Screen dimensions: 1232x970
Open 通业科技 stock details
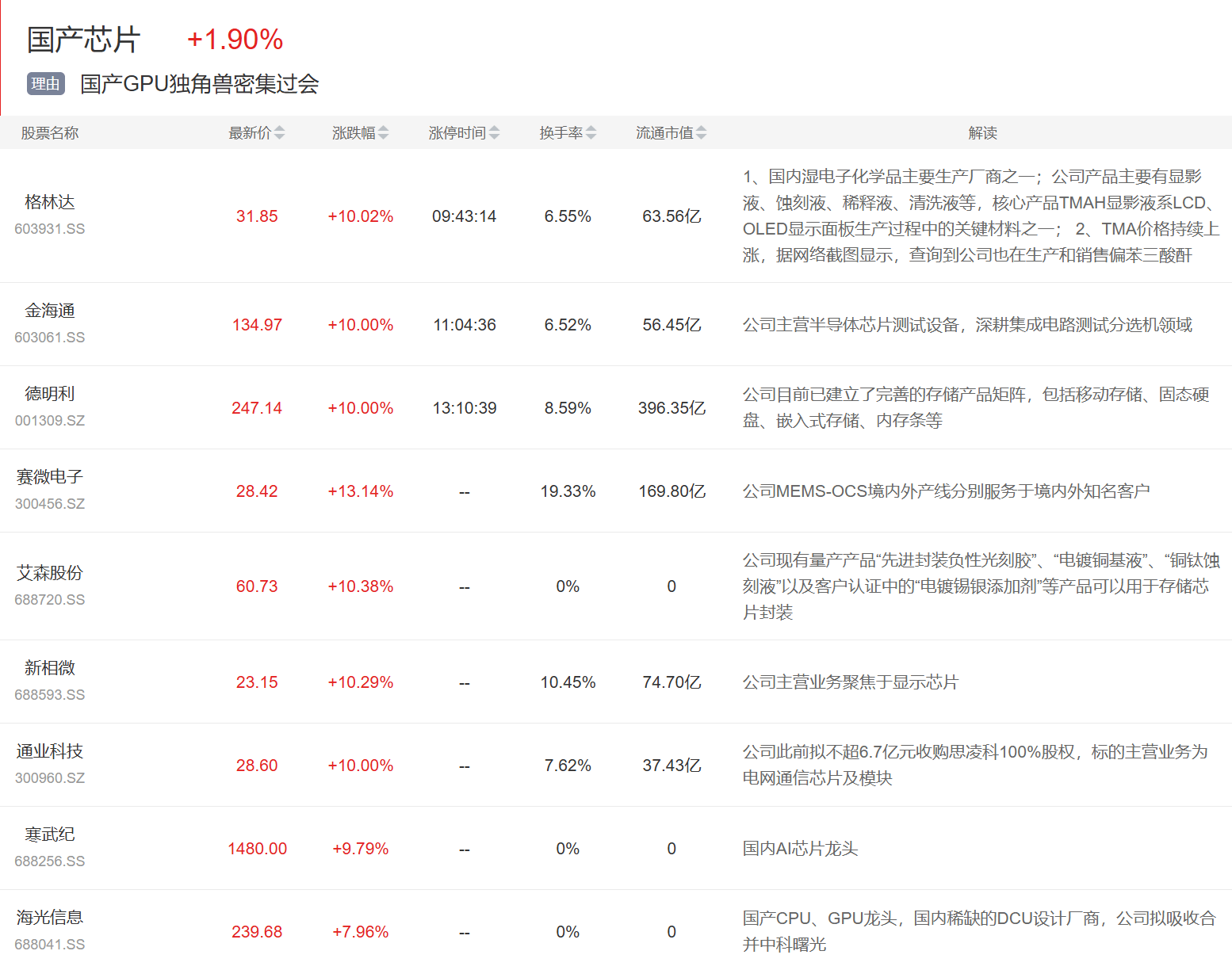tap(49, 751)
